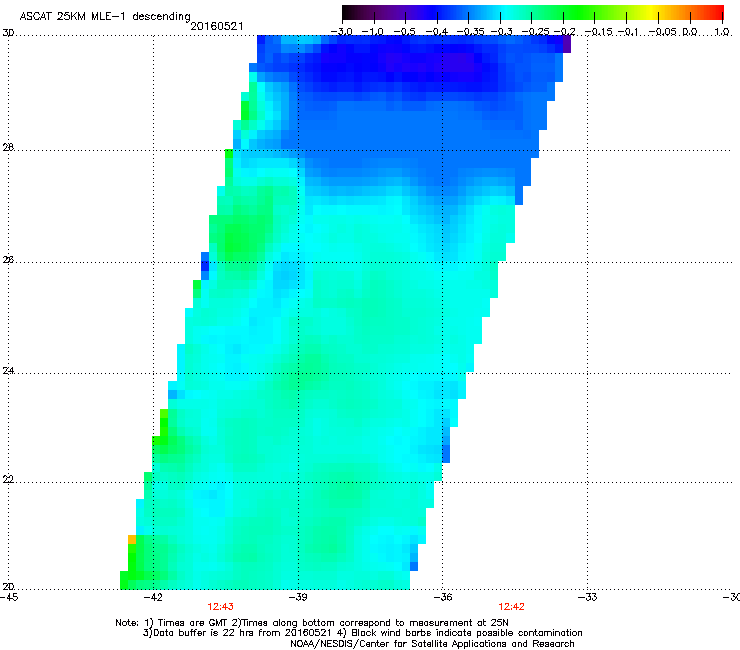740x650 pixels.
Task: Click the note line starting "3)Data buffer is 22 hrs"
Action: click(362, 633)
